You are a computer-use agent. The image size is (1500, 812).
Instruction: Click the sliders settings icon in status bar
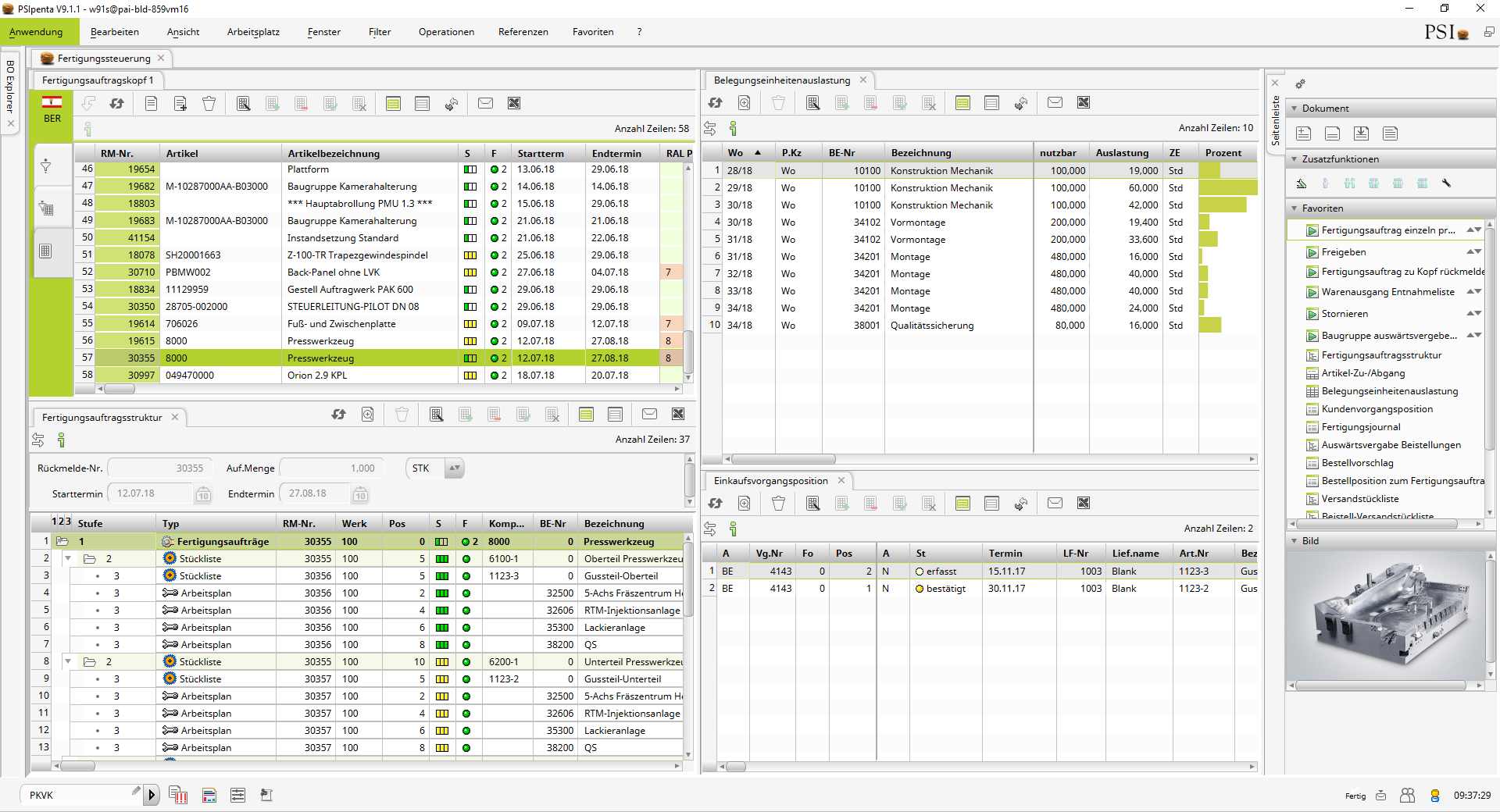coord(237,795)
